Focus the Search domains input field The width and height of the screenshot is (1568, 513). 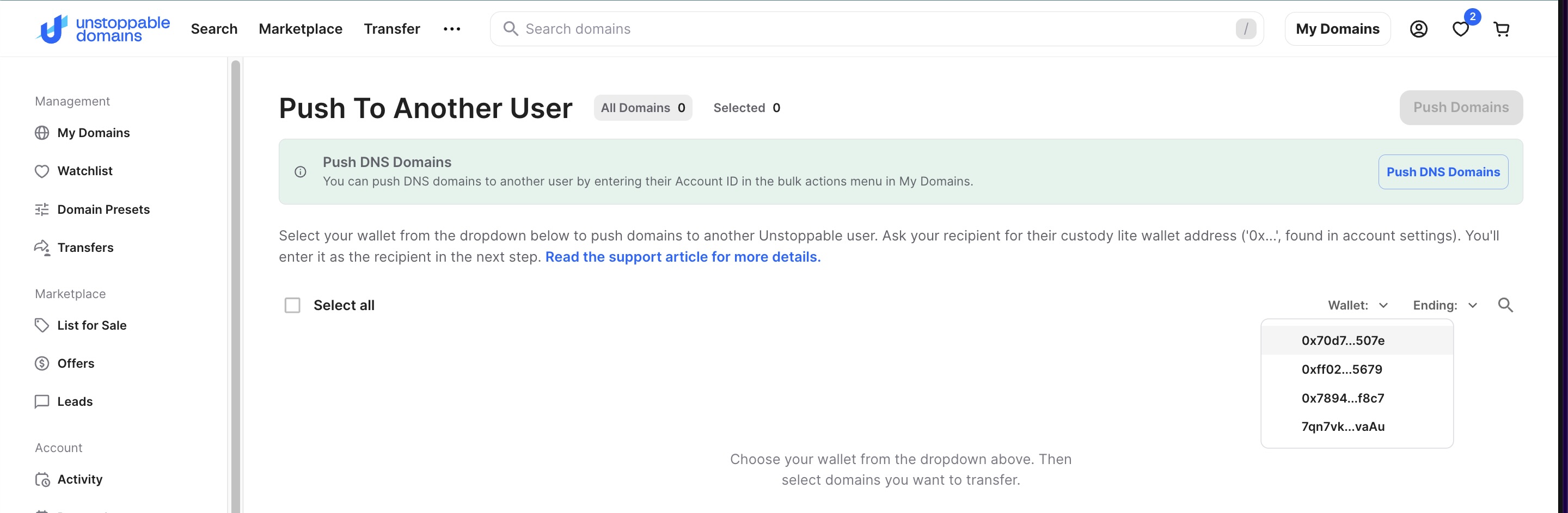pos(877,29)
